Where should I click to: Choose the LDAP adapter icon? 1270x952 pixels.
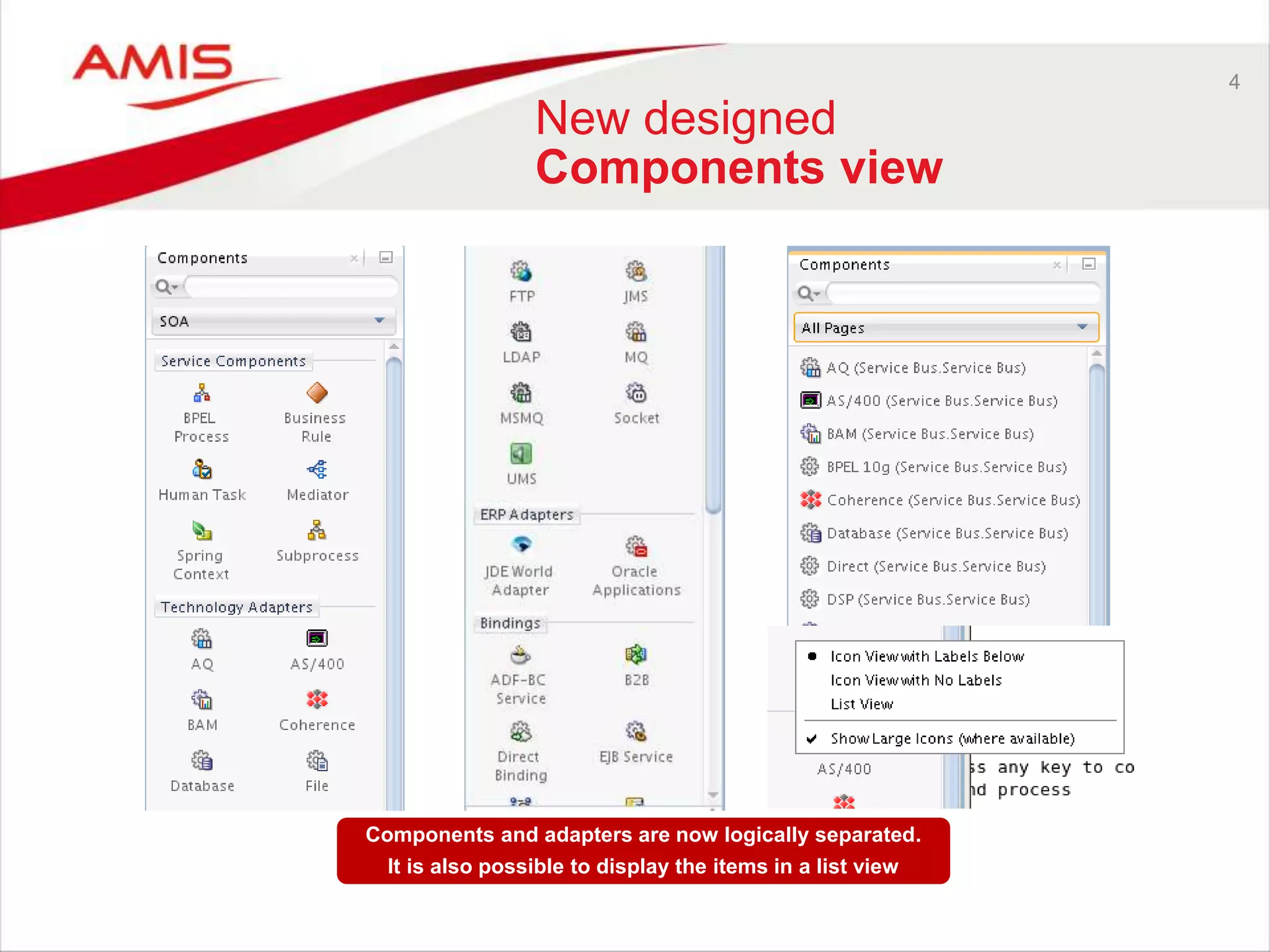521,332
